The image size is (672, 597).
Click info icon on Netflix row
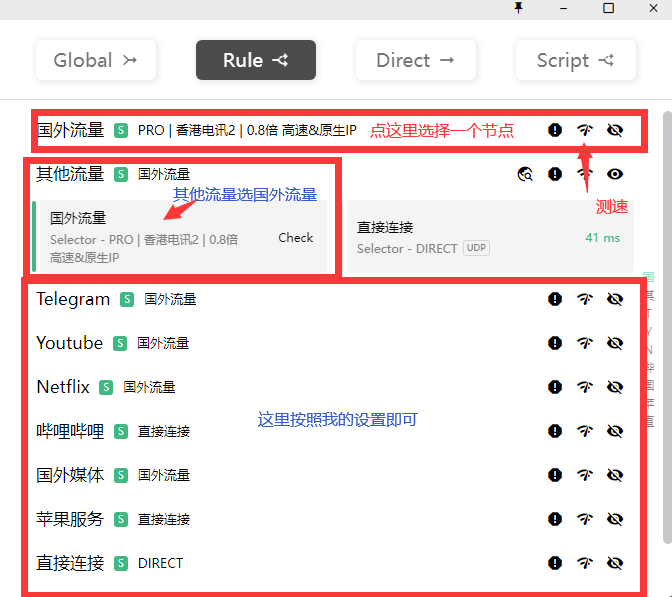point(555,387)
